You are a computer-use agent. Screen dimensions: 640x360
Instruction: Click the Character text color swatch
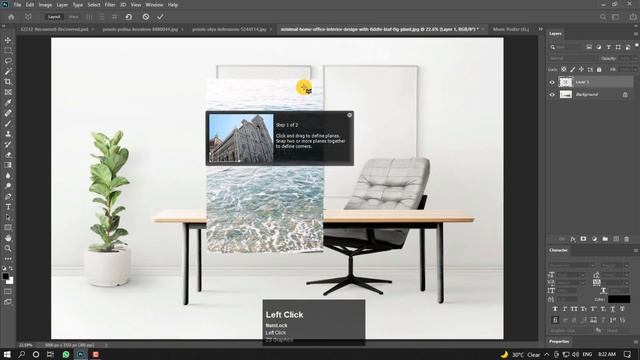point(619,299)
